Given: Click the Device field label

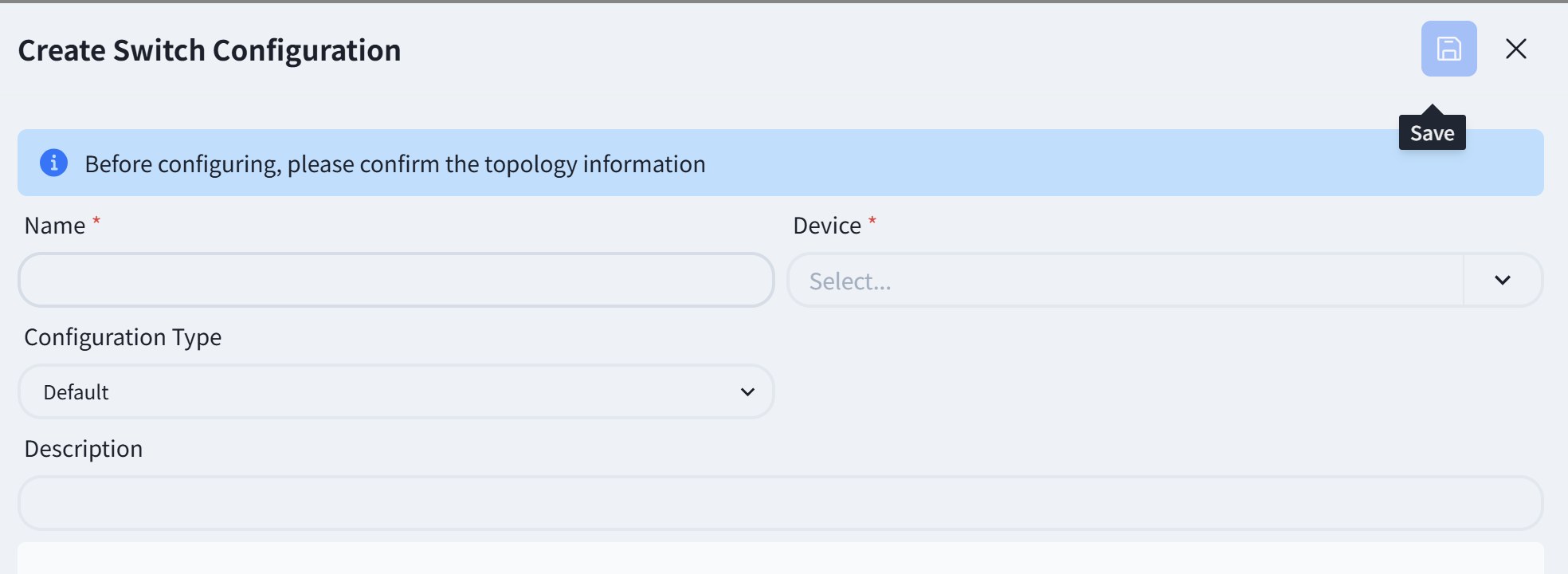Looking at the screenshot, I should tap(826, 226).
